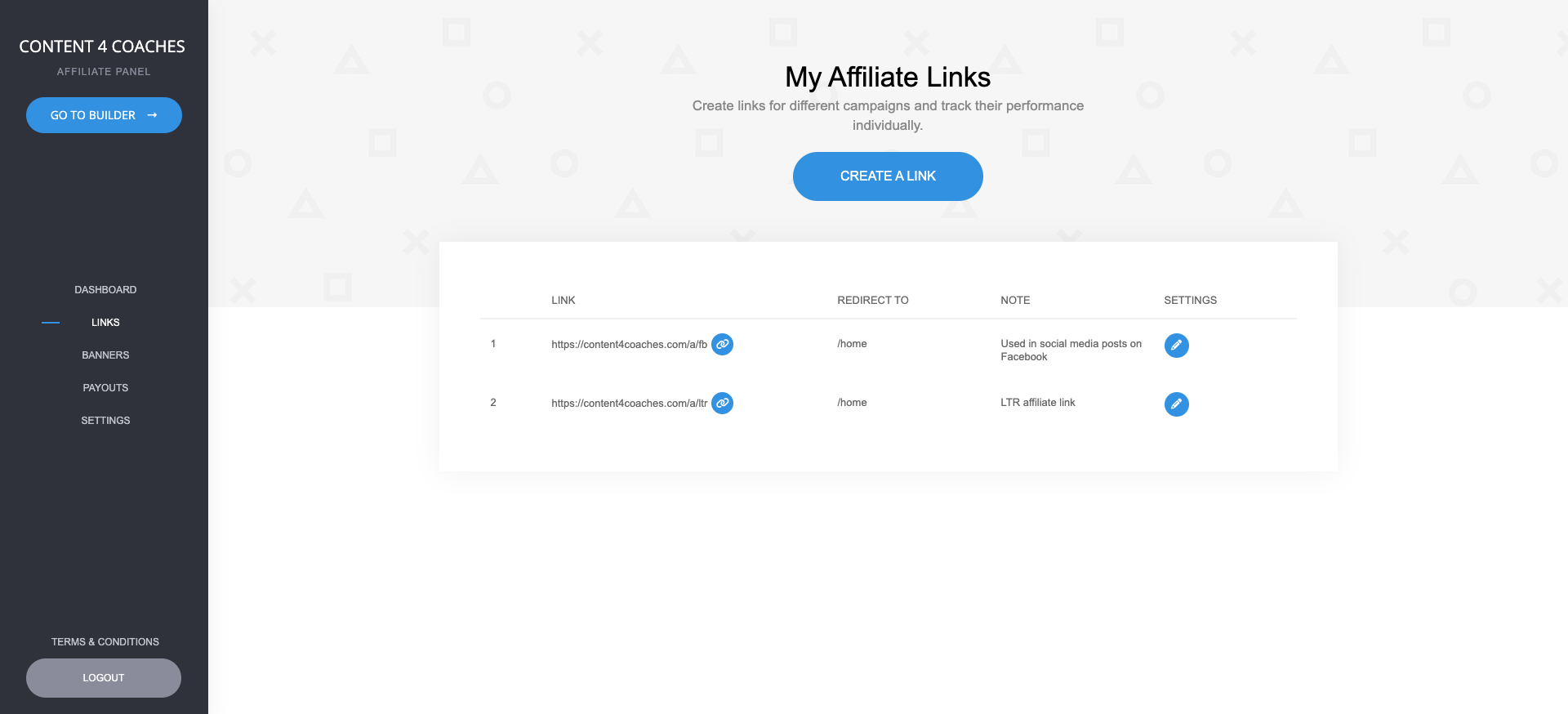
Task: Open the Payouts page
Action: pyautogui.click(x=105, y=388)
